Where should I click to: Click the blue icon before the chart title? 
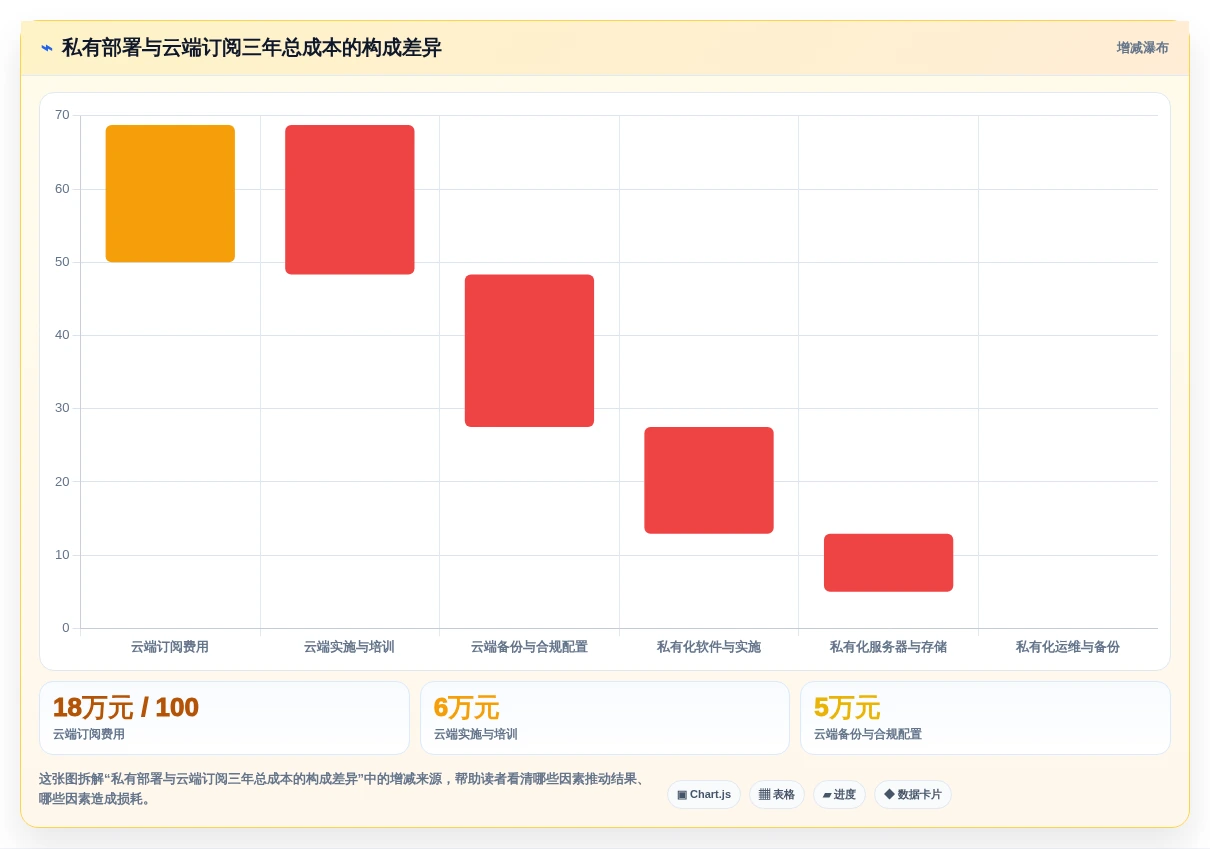(x=47, y=48)
